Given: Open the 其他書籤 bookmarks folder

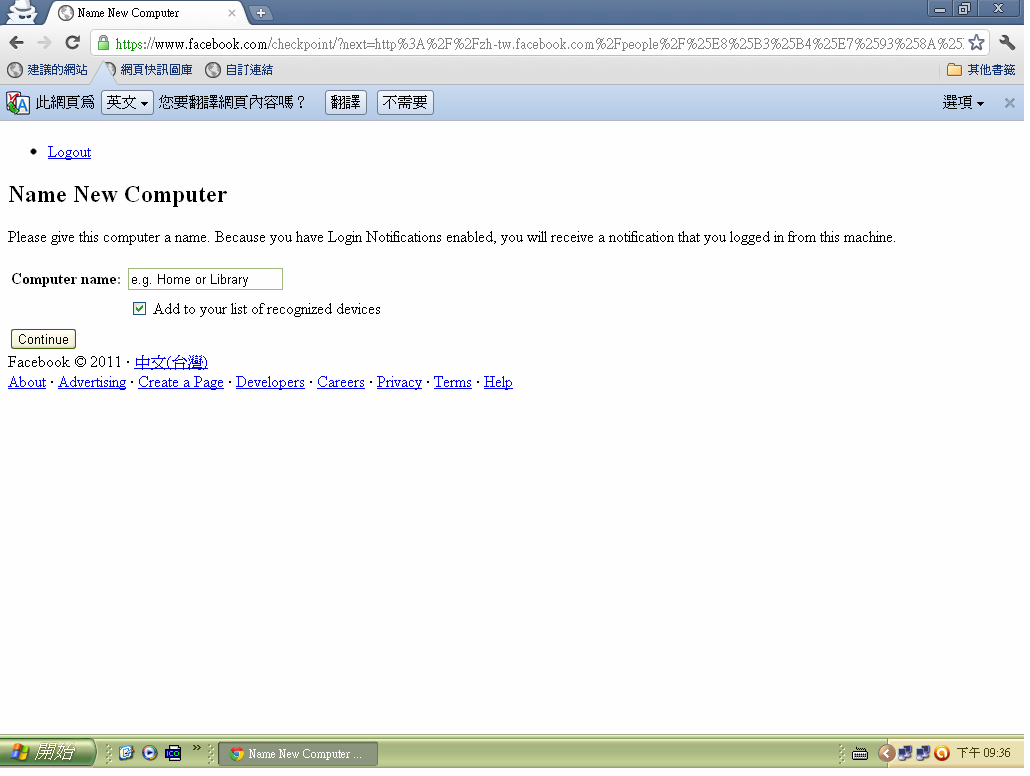Looking at the screenshot, I should coord(981,70).
